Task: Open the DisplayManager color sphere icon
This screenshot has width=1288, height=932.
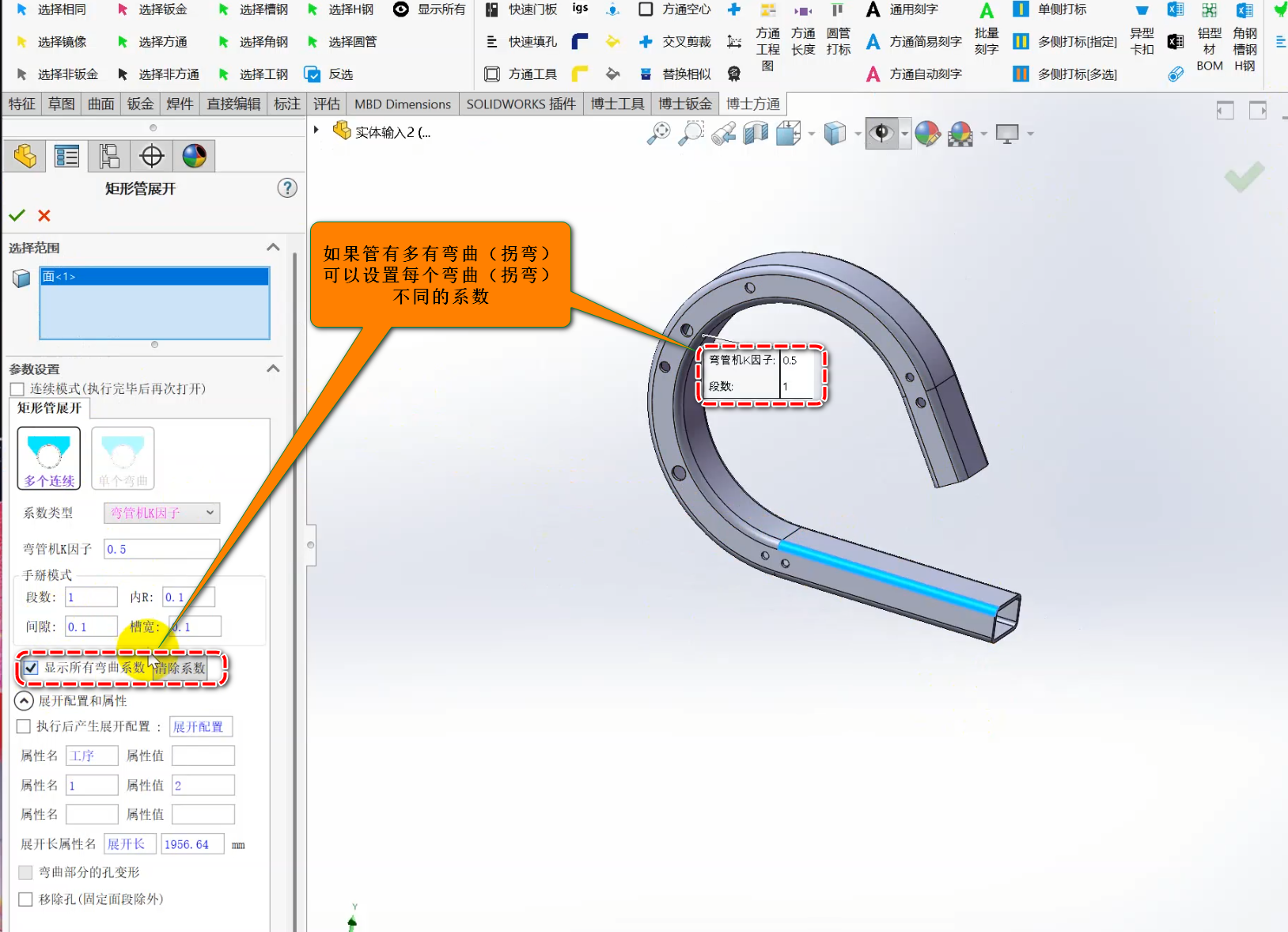Action: click(194, 156)
